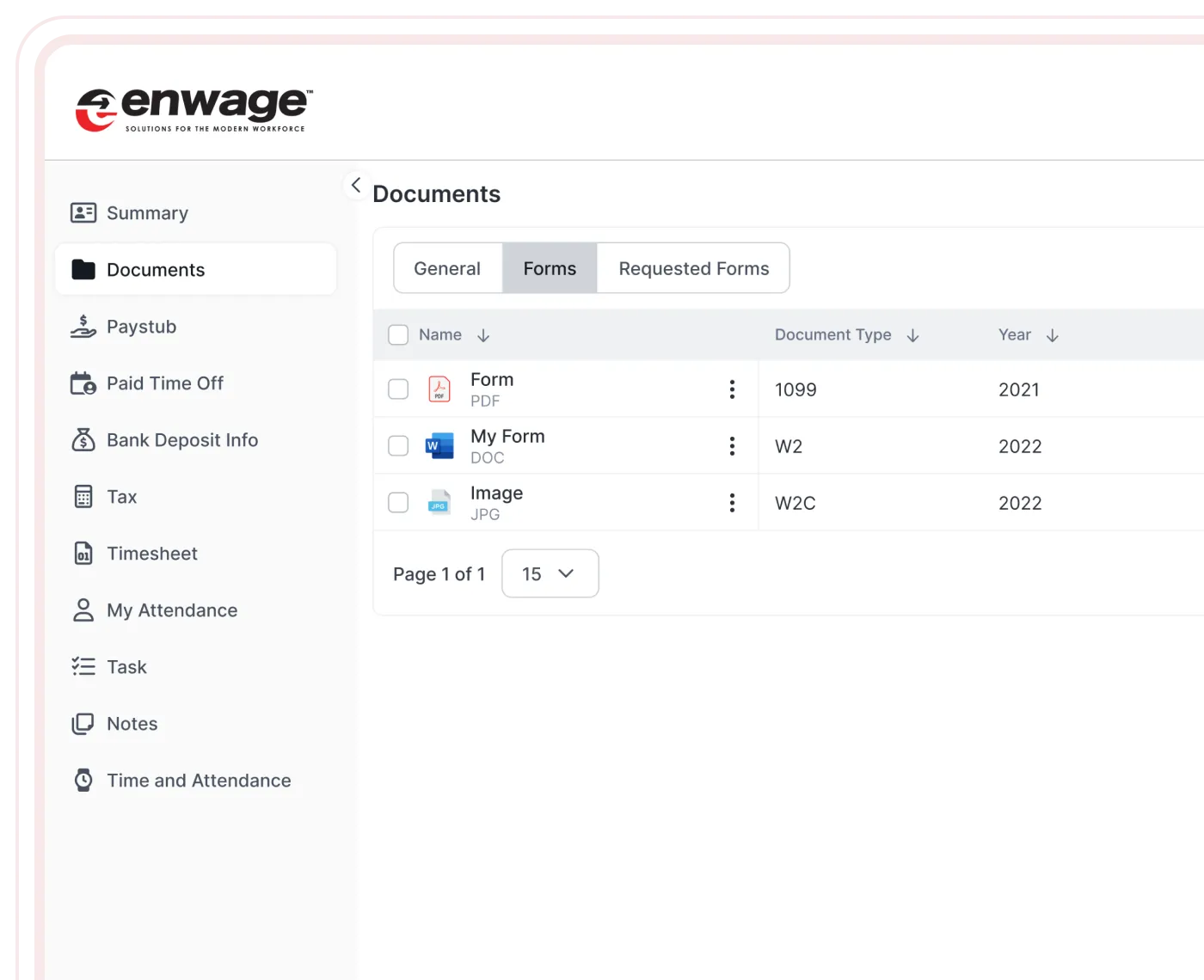Open the three-dot menu for the Image row
Image resolution: width=1204 pixels, height=980 pixels.
pyautogui.click(x=732, y=502)
